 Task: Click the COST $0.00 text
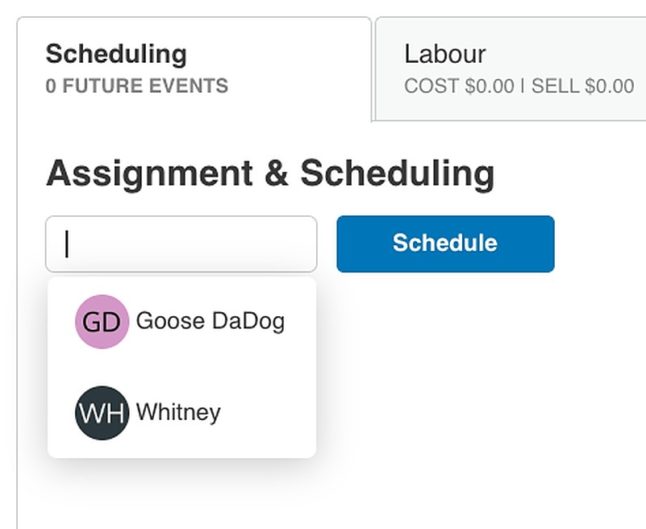pyautogui.click(x=459, y=86)
